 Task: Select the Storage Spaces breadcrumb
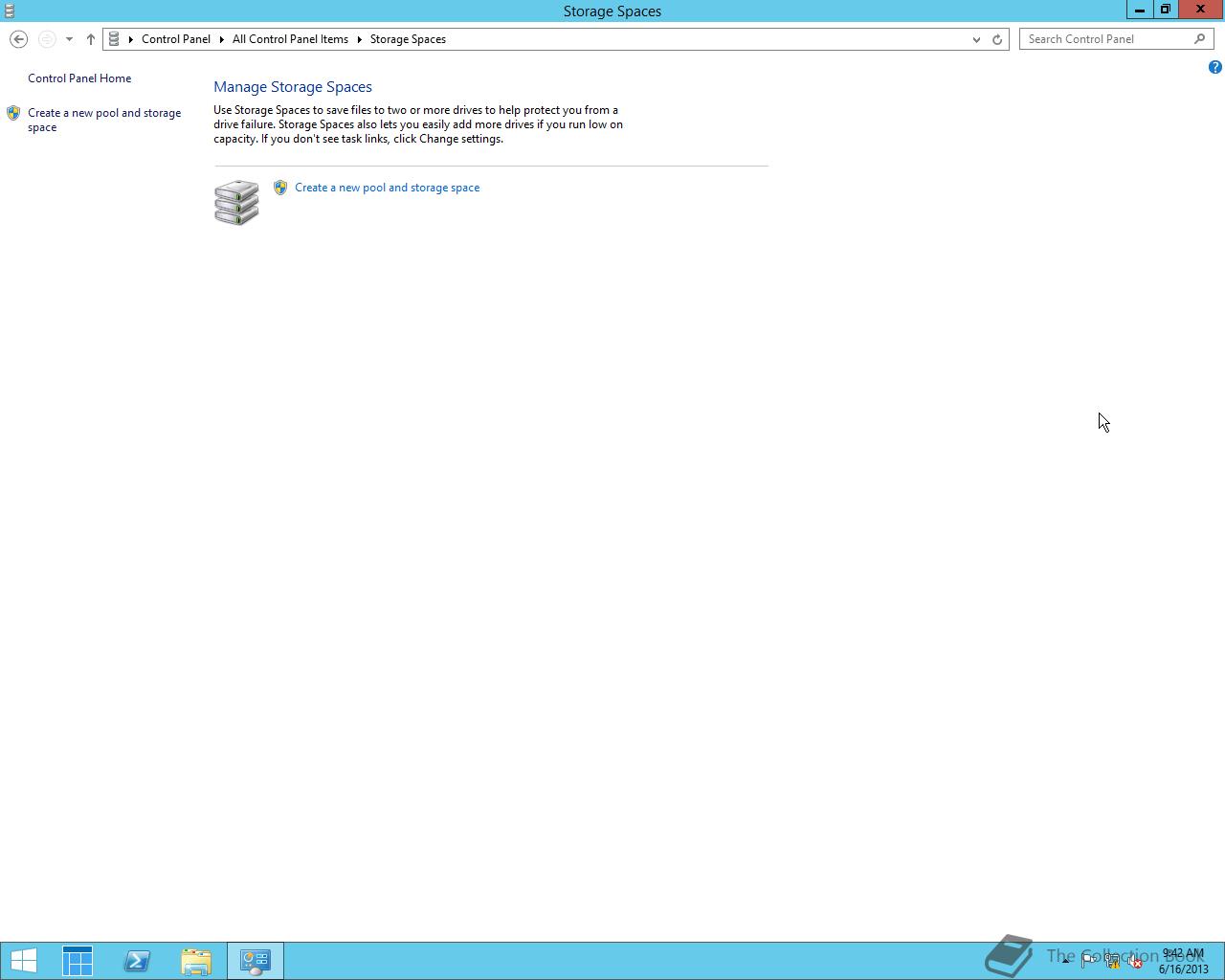click(408, 39)
